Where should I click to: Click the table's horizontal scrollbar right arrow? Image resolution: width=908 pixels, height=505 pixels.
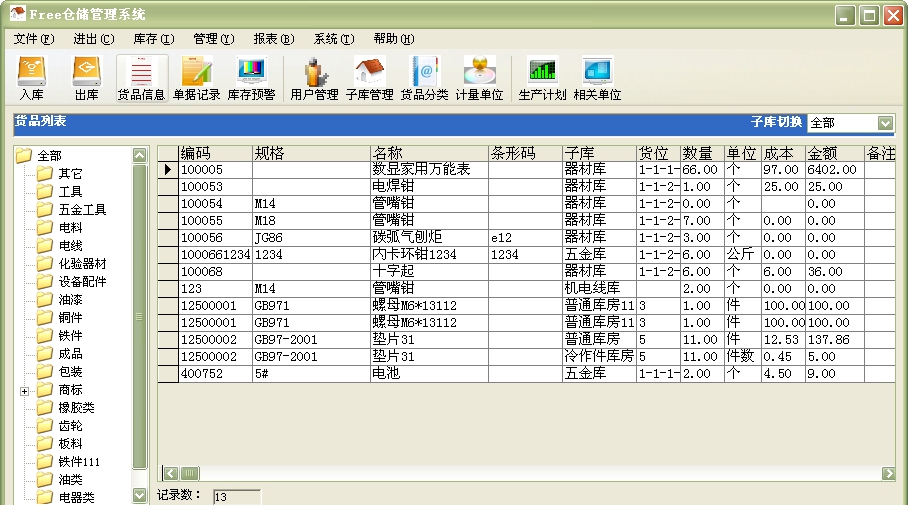click(888, 473)
